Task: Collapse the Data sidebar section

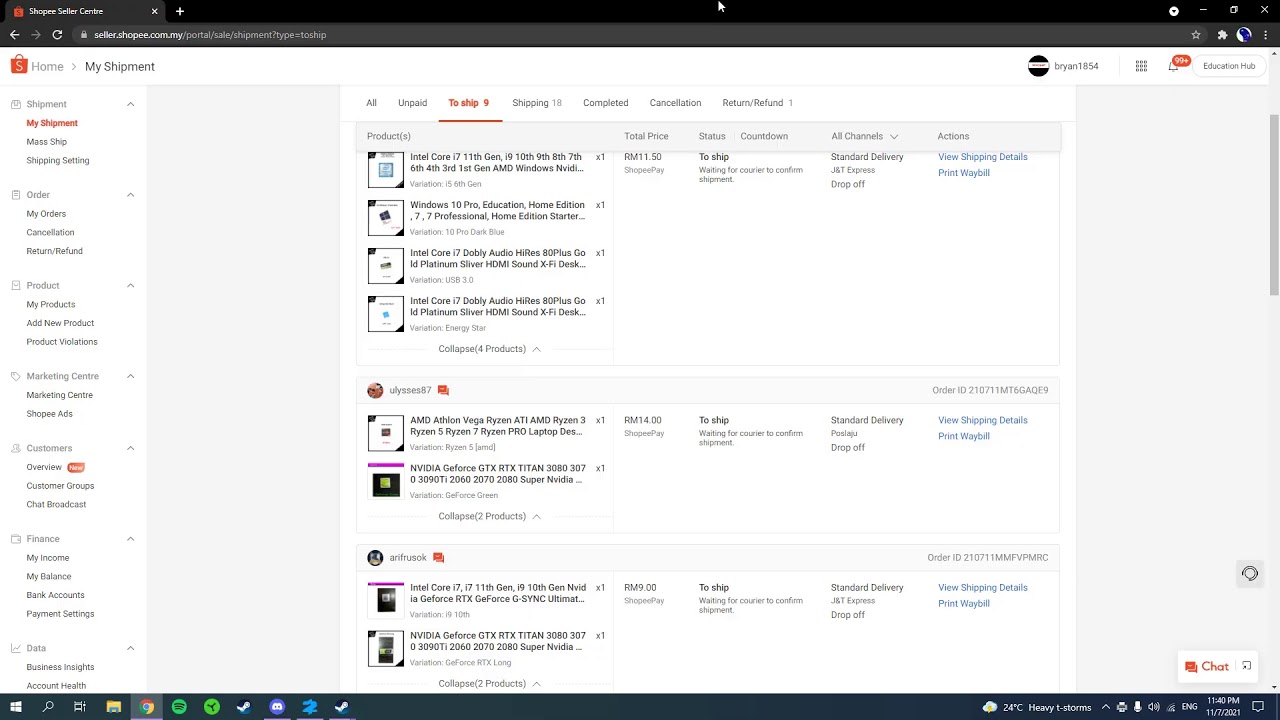Action: (x=130, y=648)
